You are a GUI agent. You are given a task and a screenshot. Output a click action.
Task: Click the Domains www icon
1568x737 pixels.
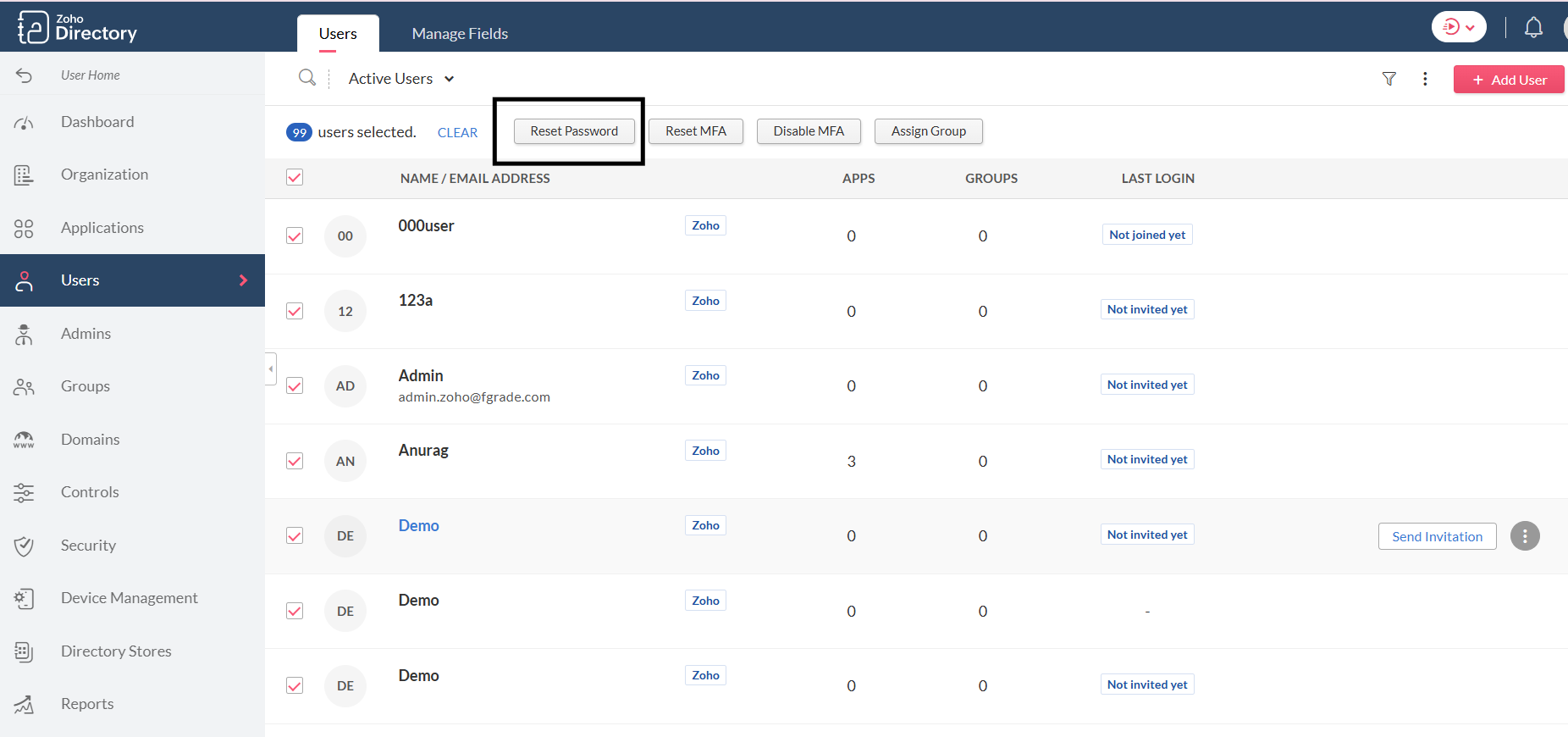pyautogui.click(x=24, y=440)
